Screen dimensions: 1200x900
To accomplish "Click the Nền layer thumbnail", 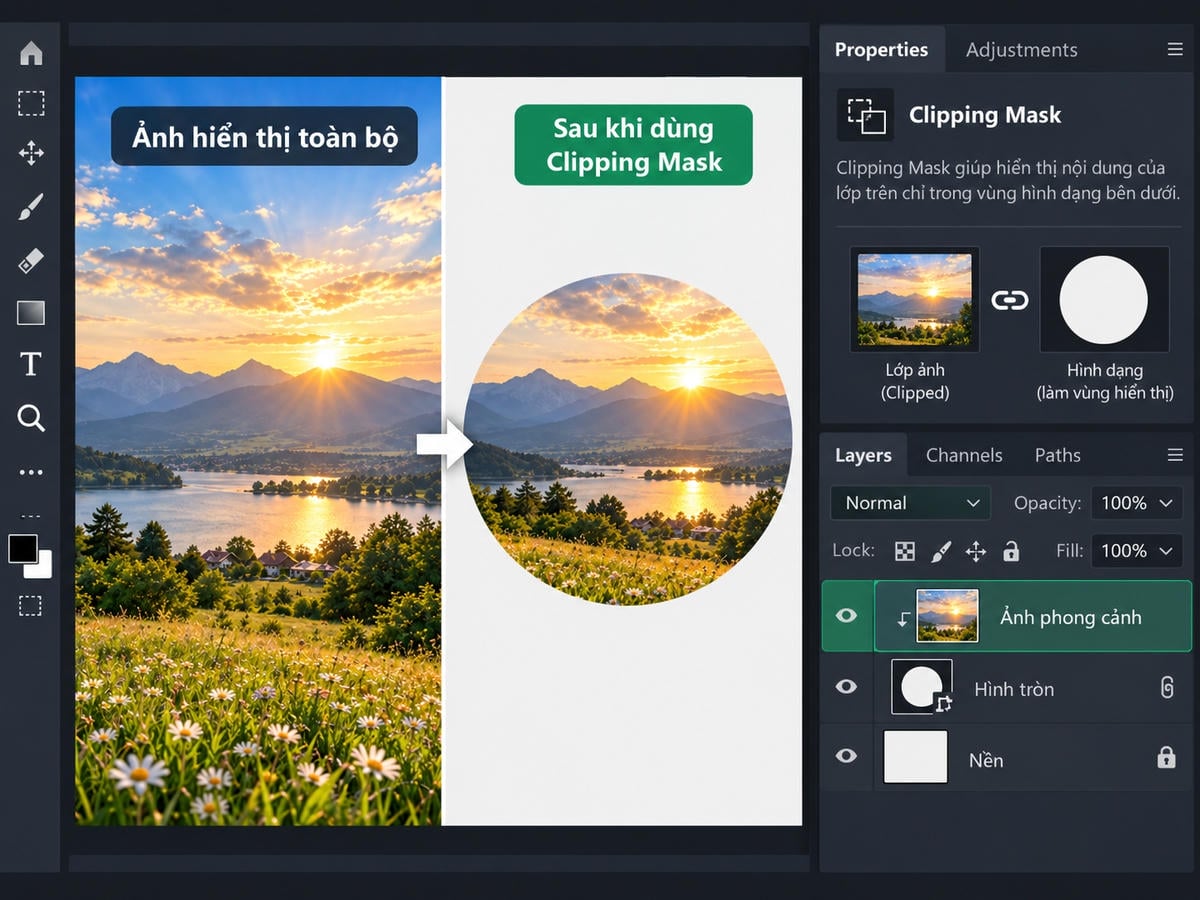I will [916, 756].
